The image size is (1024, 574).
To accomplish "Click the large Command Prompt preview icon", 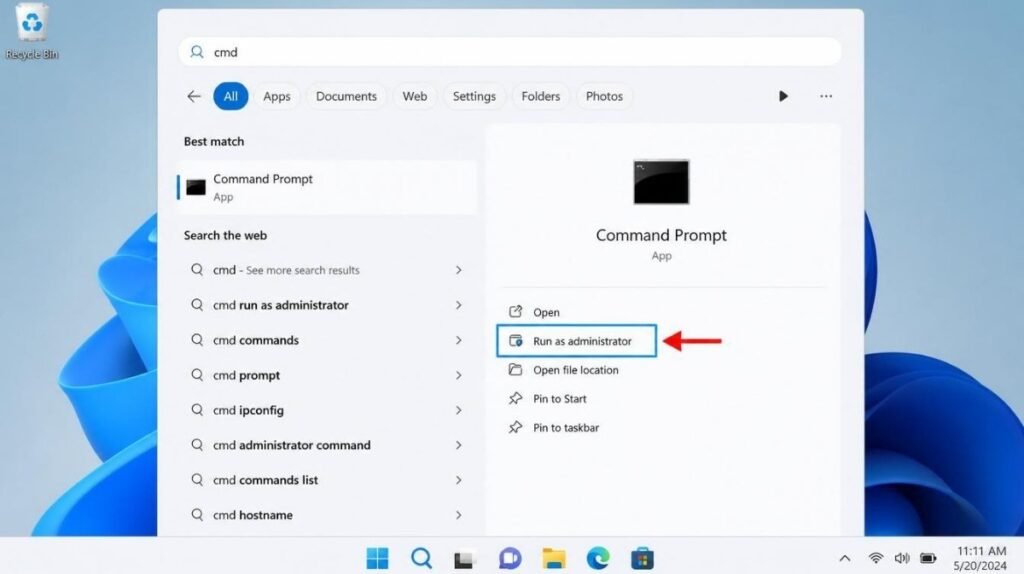I will 661,182.
